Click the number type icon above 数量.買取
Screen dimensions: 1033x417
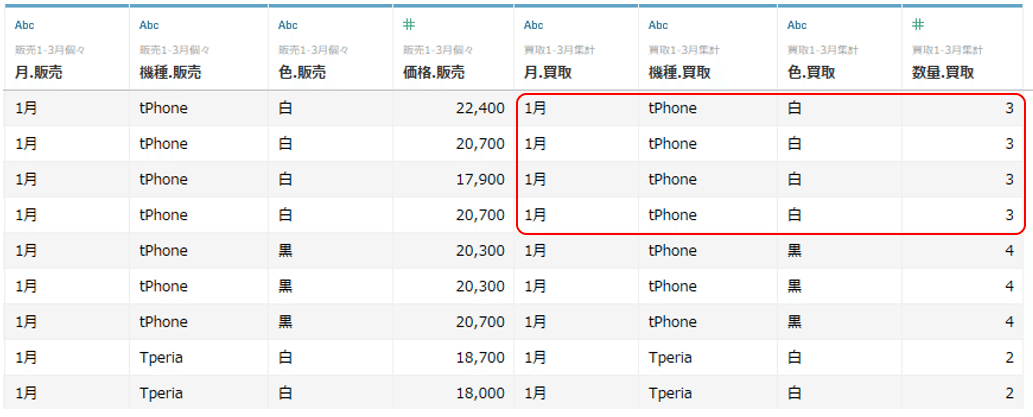(x=918, y=25)
